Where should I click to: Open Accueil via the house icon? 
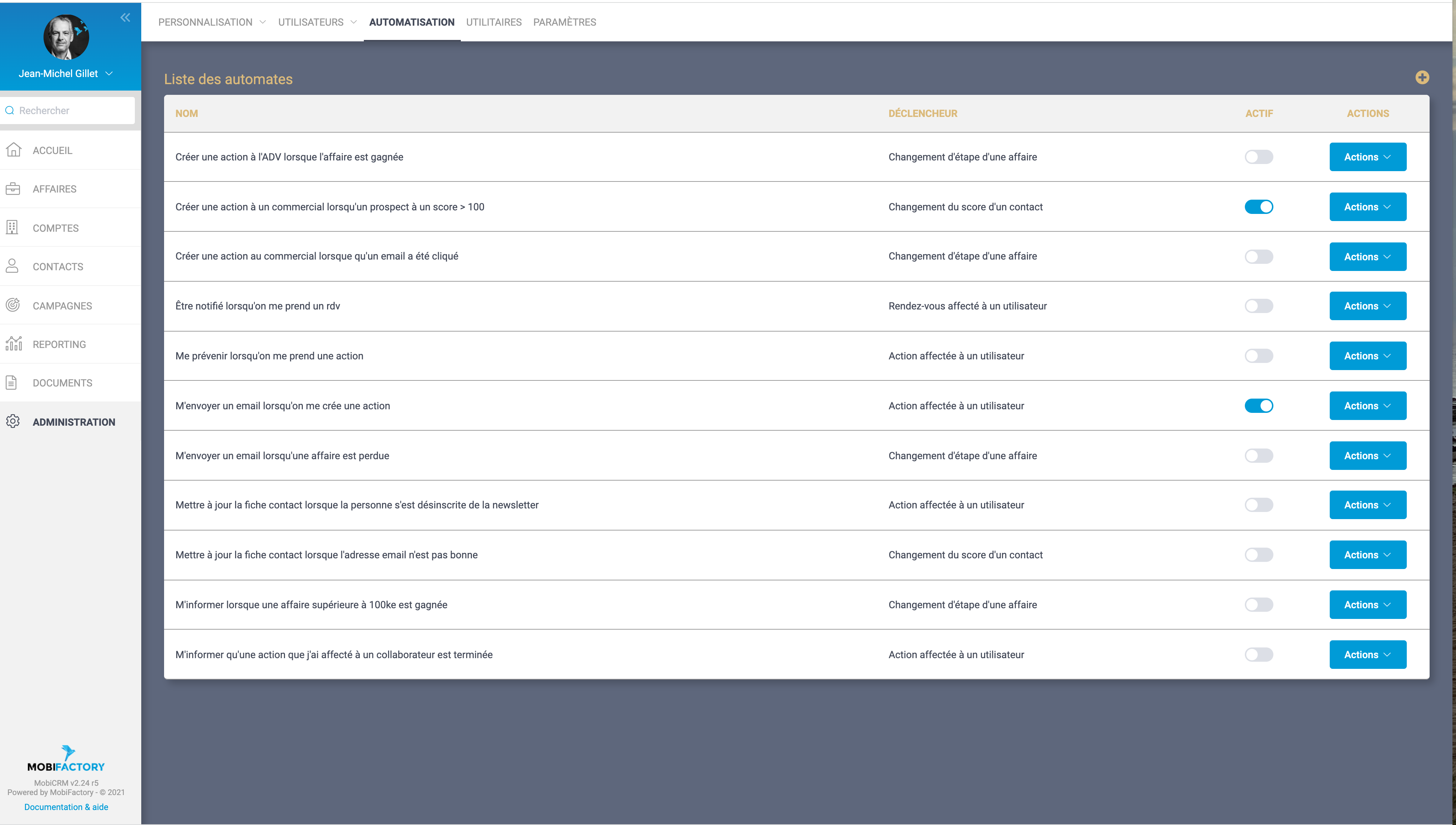[x=14, y=150]
